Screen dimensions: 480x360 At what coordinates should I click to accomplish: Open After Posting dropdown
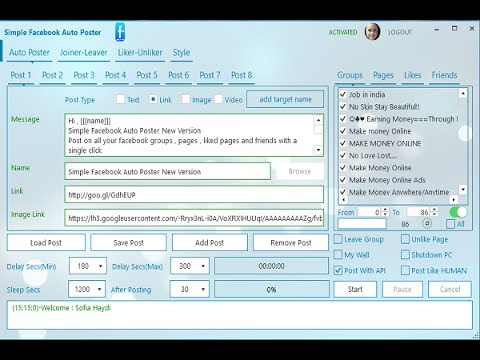pyautogui.click(x=190, y=289)
